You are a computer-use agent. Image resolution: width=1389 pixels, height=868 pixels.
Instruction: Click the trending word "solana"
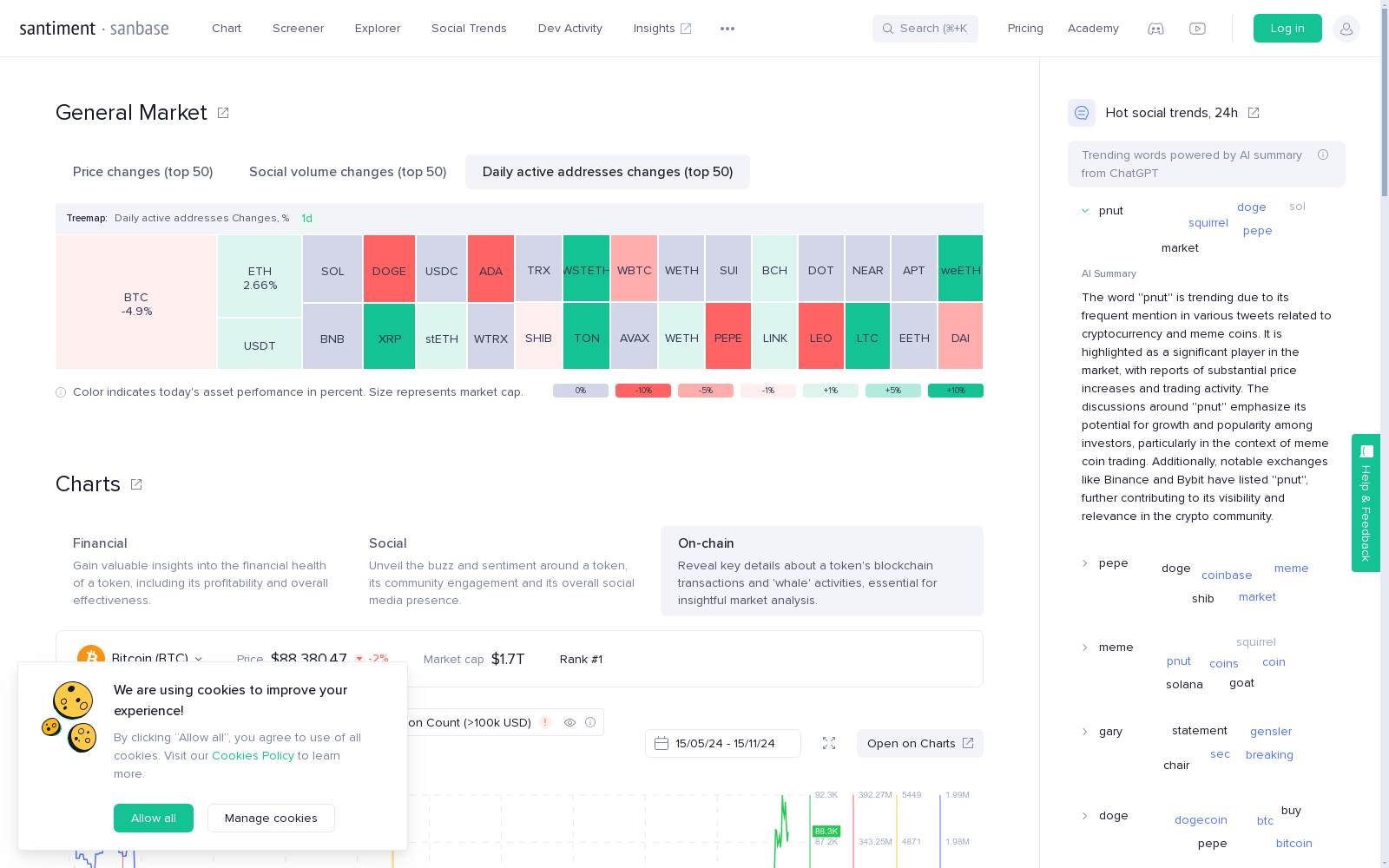1184,685
